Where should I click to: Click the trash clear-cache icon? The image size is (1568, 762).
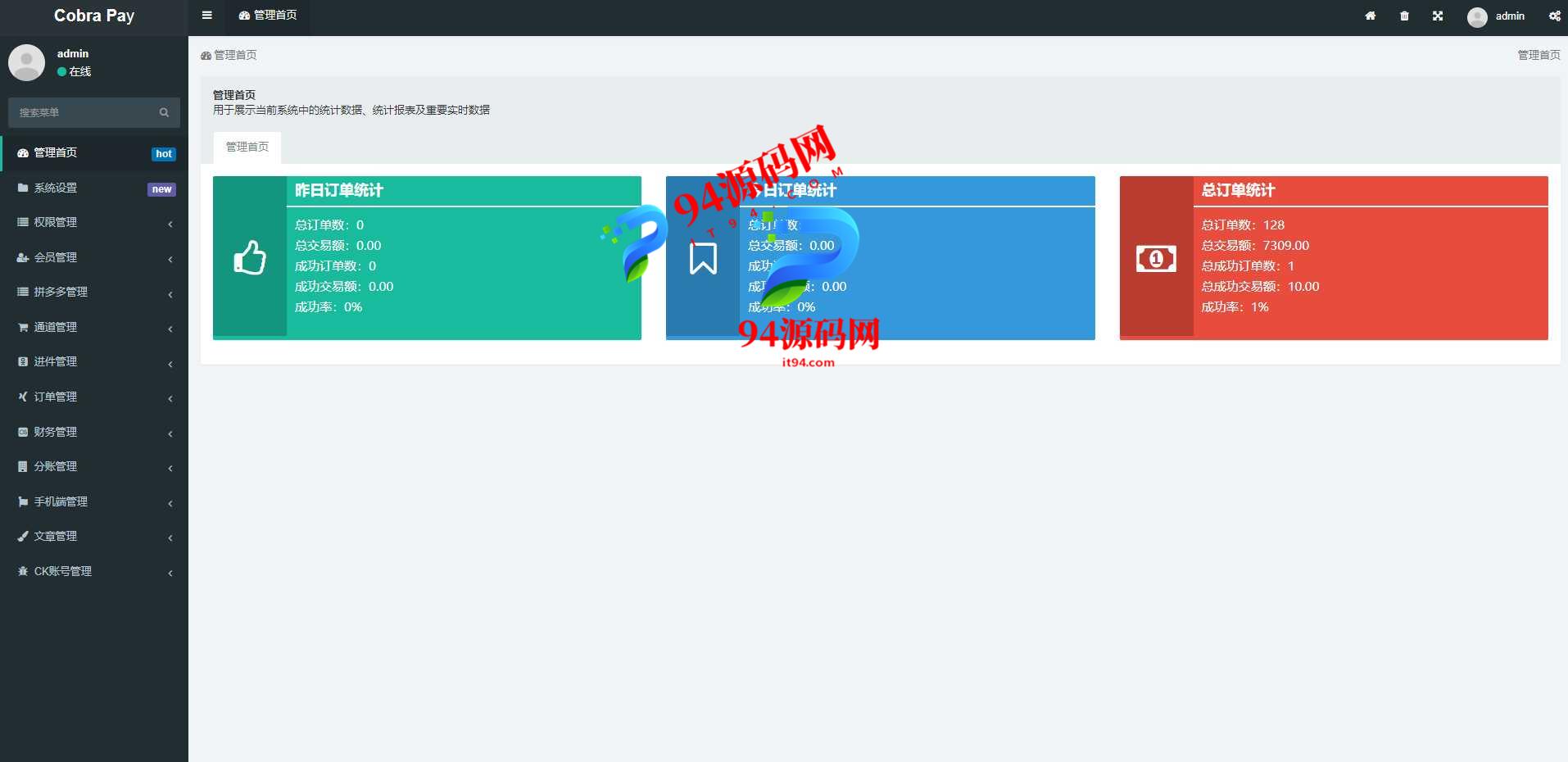(1404, 16)
